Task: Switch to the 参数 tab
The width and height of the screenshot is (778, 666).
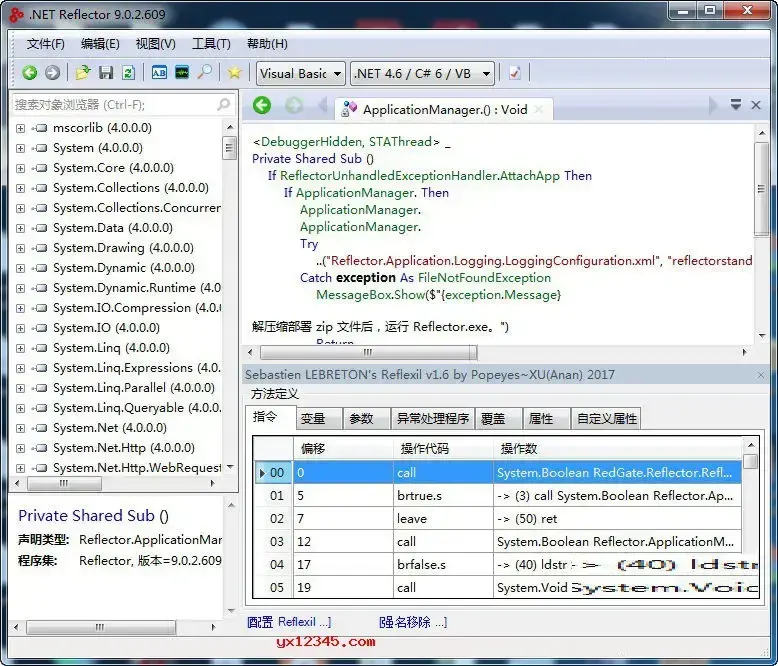Action: pos(366,418)
